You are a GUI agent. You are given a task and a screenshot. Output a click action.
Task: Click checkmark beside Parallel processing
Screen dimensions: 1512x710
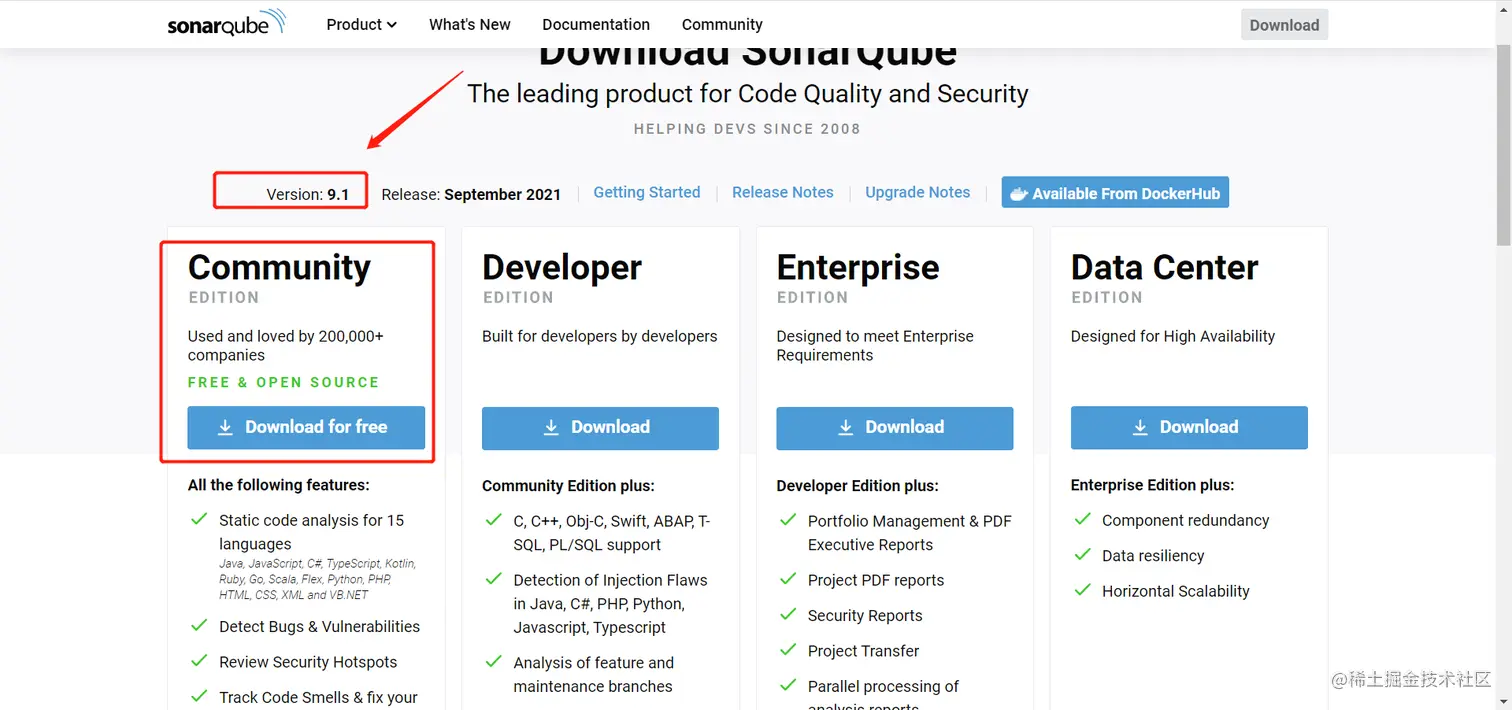787,686
